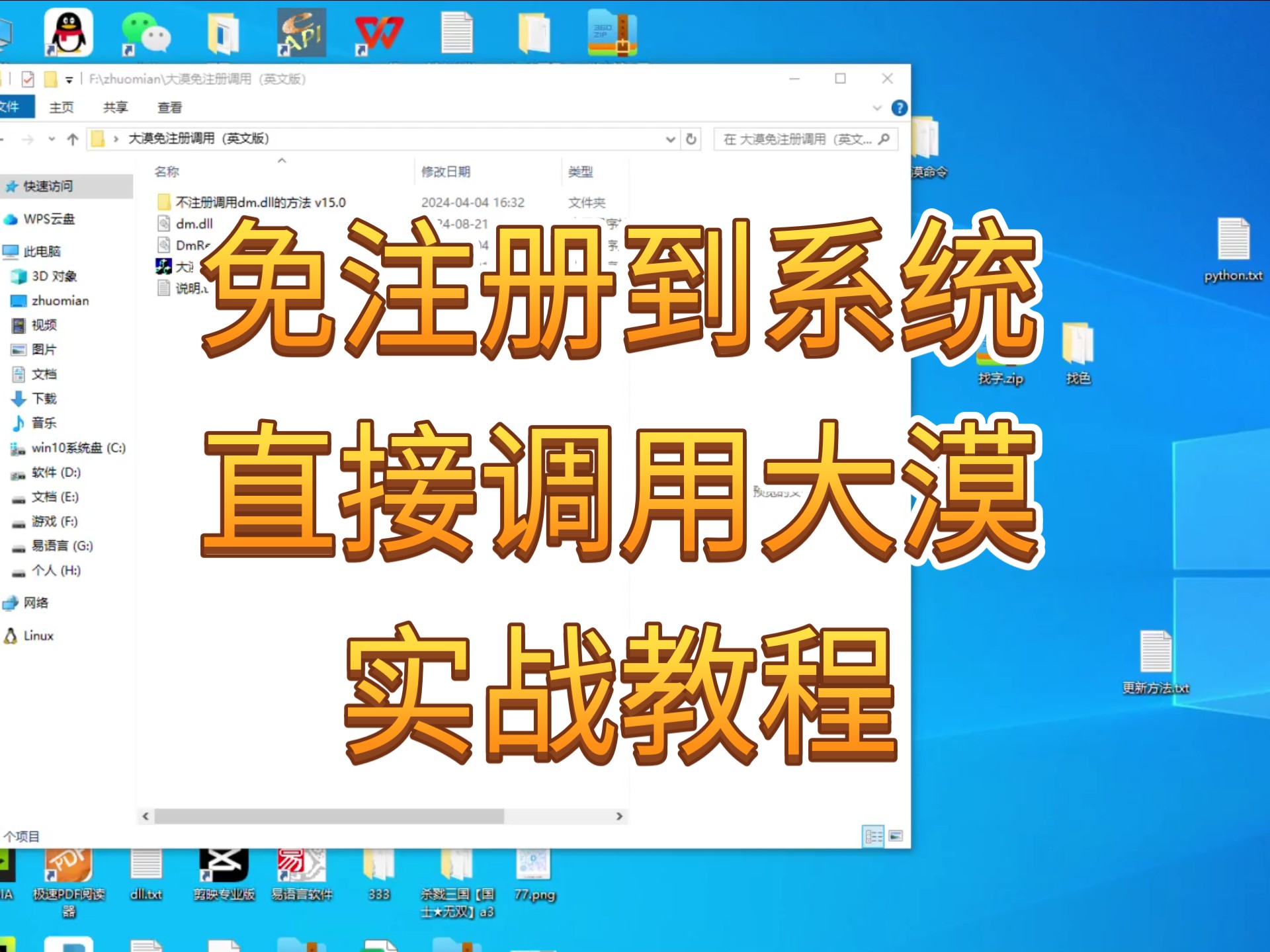Image resolution: width=1270 pixels, height=952 pixels.
Task: Go up one folder level arrow
Action: tap(73, 139)
